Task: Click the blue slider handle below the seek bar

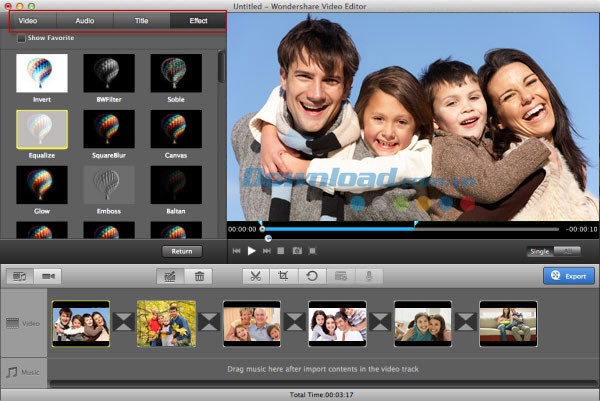Action: [x=268, y=238]
